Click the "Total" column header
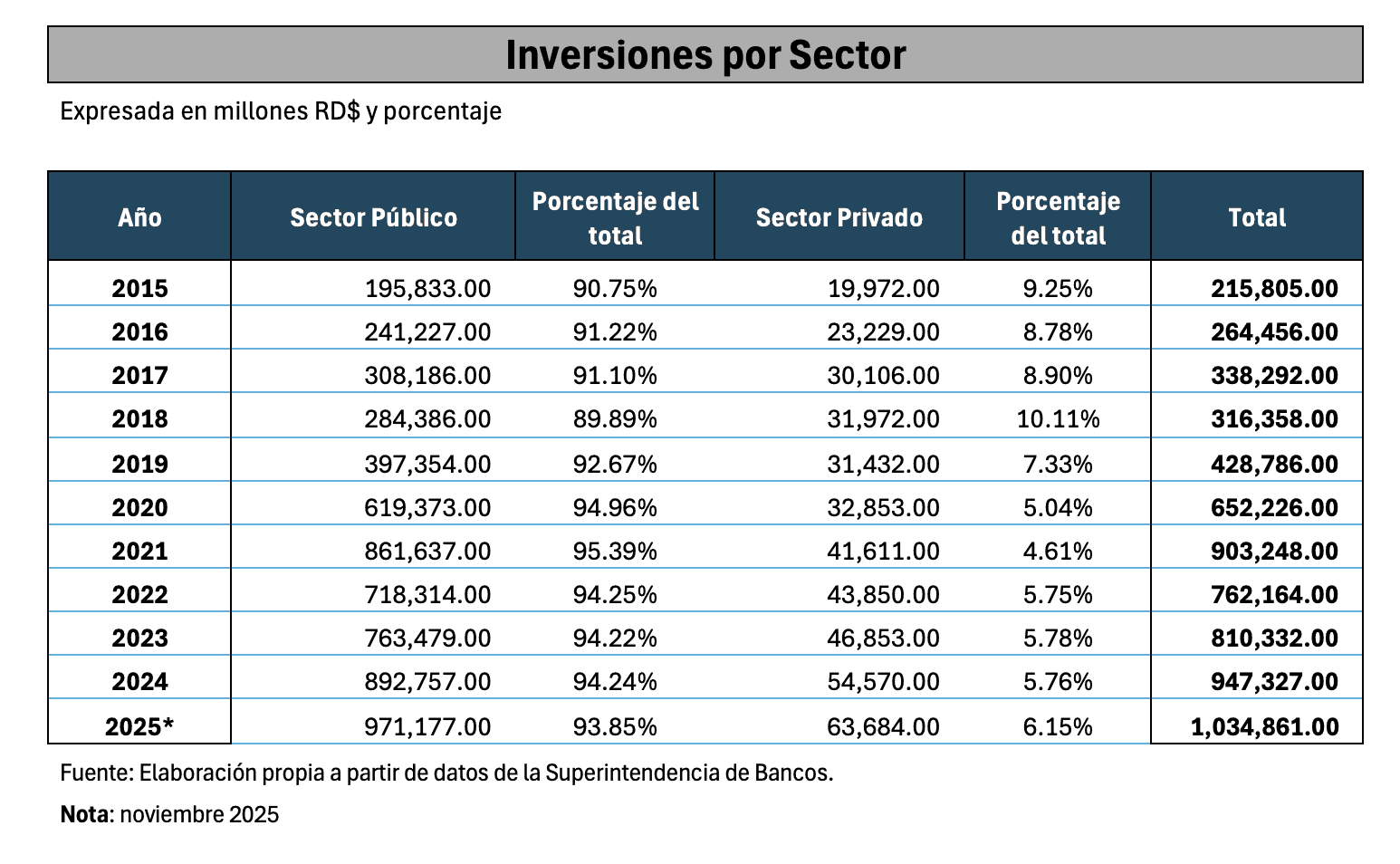The image size is (1400, 864). 1256,217
